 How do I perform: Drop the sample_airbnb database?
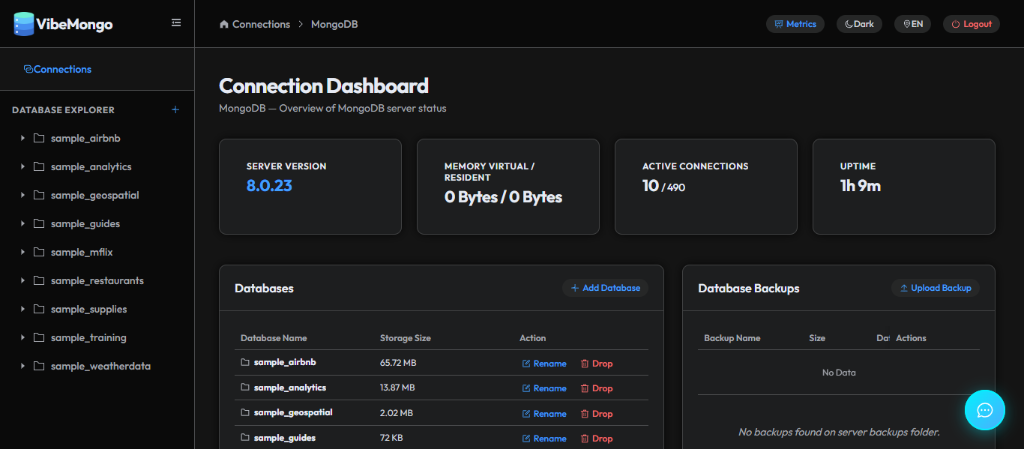[596, 364]
